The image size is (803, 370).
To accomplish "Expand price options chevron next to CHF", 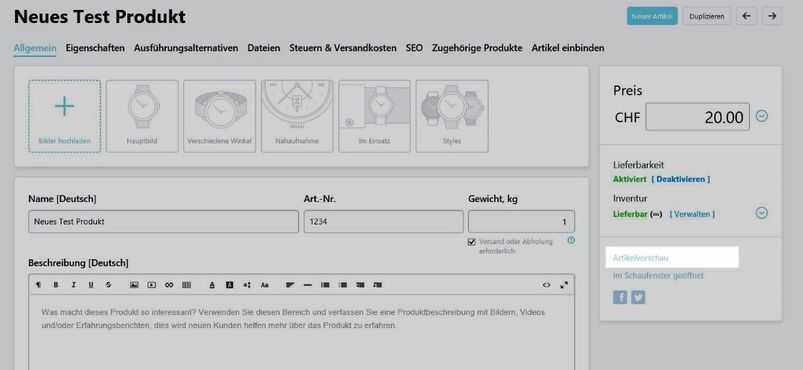I will point(762,116).
